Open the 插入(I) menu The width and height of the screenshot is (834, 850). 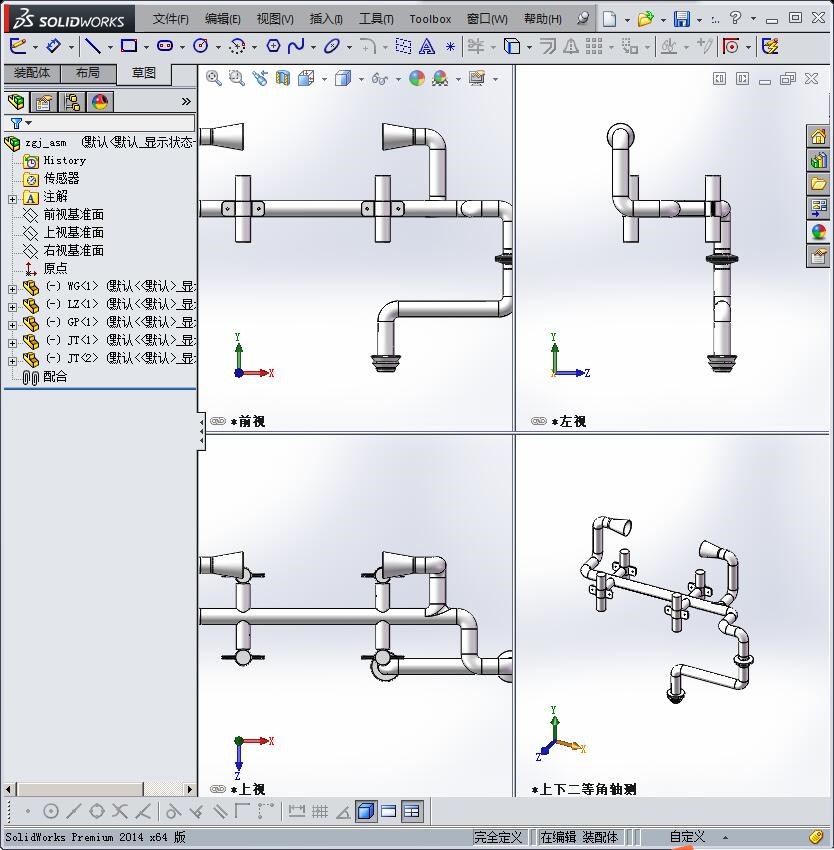326,19
